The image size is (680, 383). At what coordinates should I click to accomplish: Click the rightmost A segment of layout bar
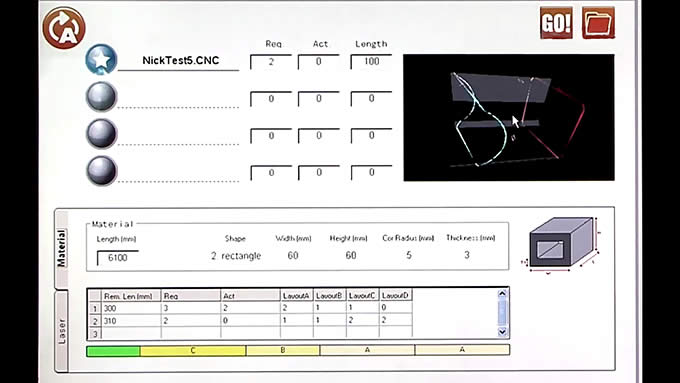pyautogui.click(x=462, y=350)
